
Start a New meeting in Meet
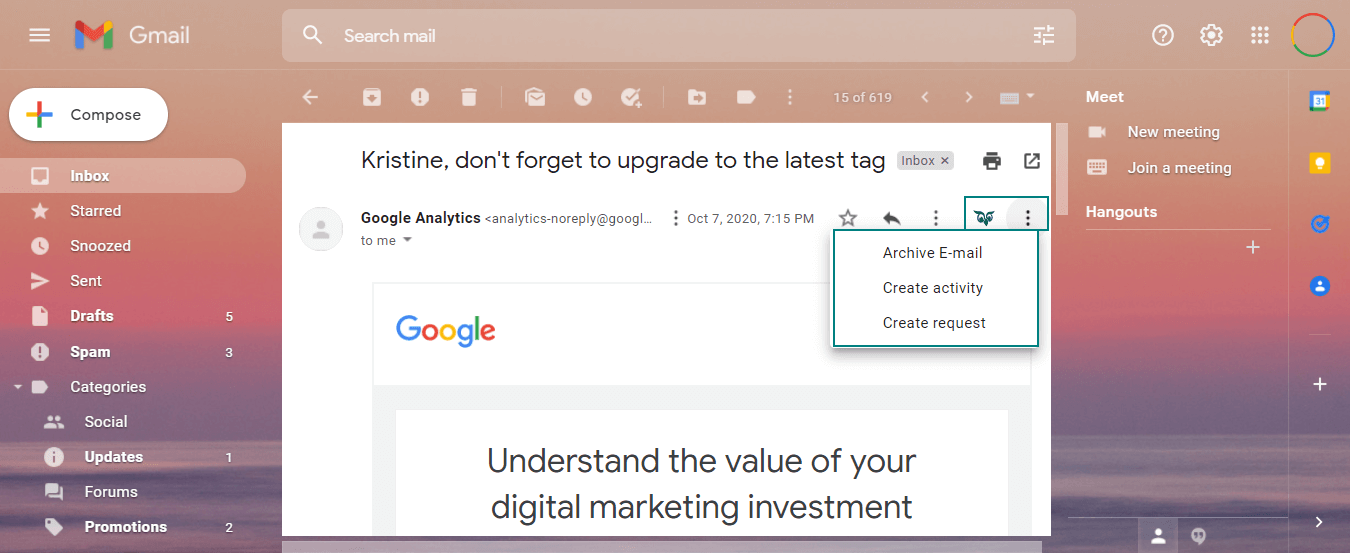(x=1173, y=132)
